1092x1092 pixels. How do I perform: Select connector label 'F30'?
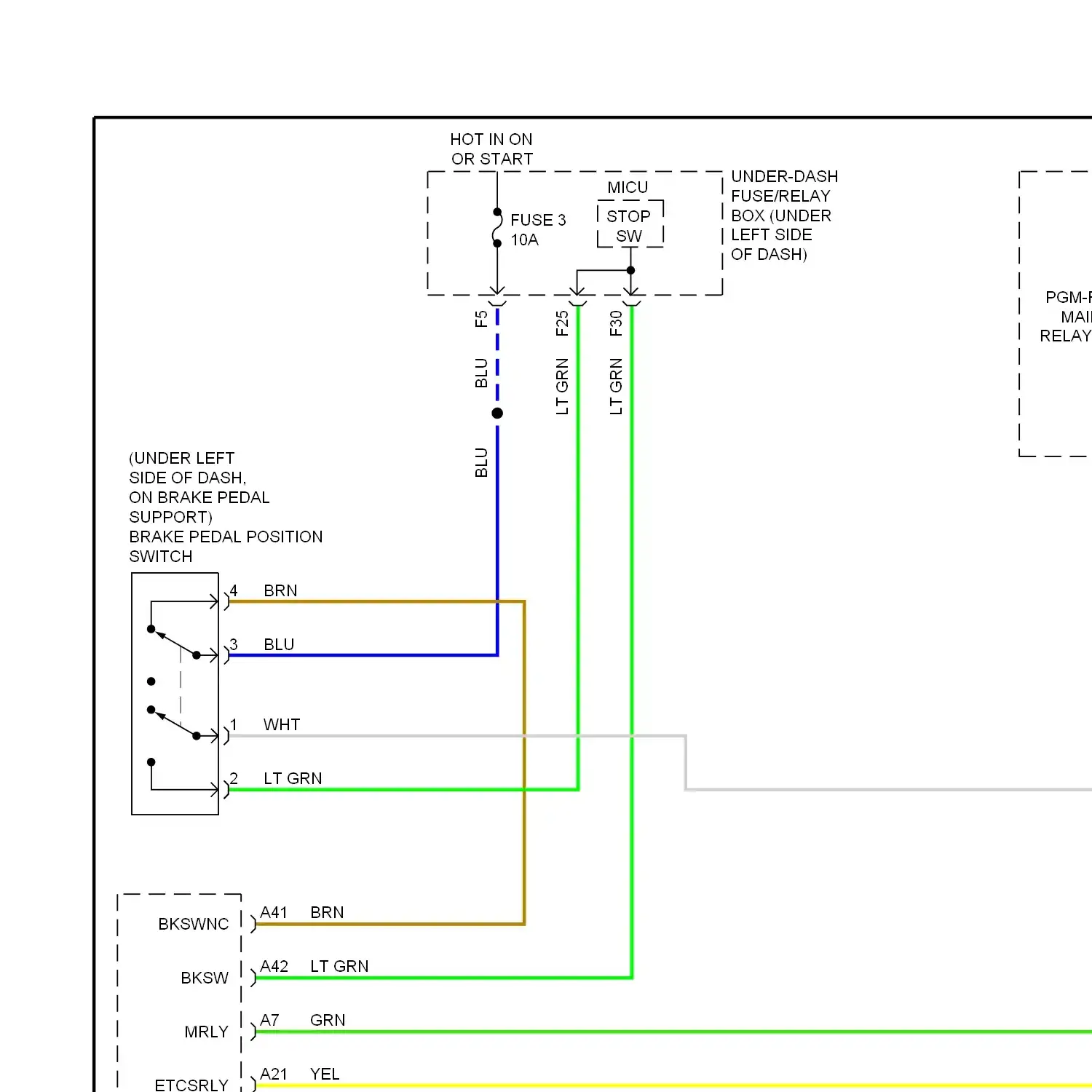click(x=616, y=323)
